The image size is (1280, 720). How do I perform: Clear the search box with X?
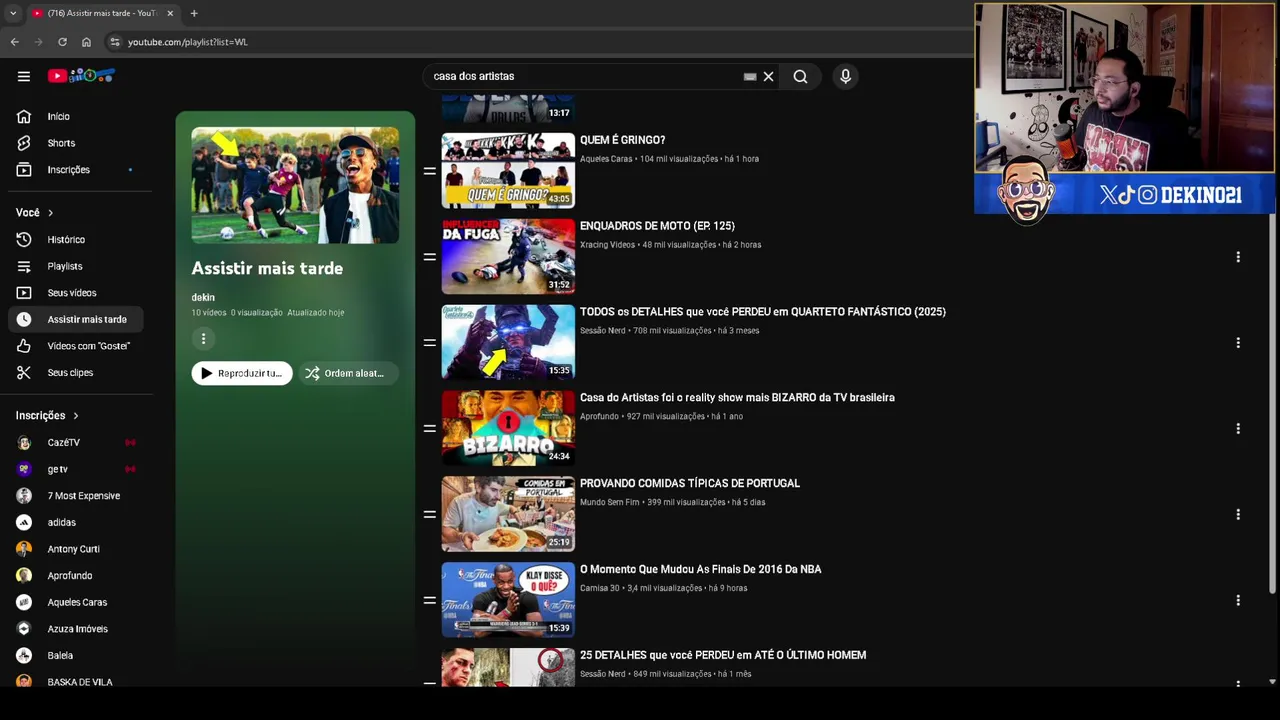[x=768, y=76]
